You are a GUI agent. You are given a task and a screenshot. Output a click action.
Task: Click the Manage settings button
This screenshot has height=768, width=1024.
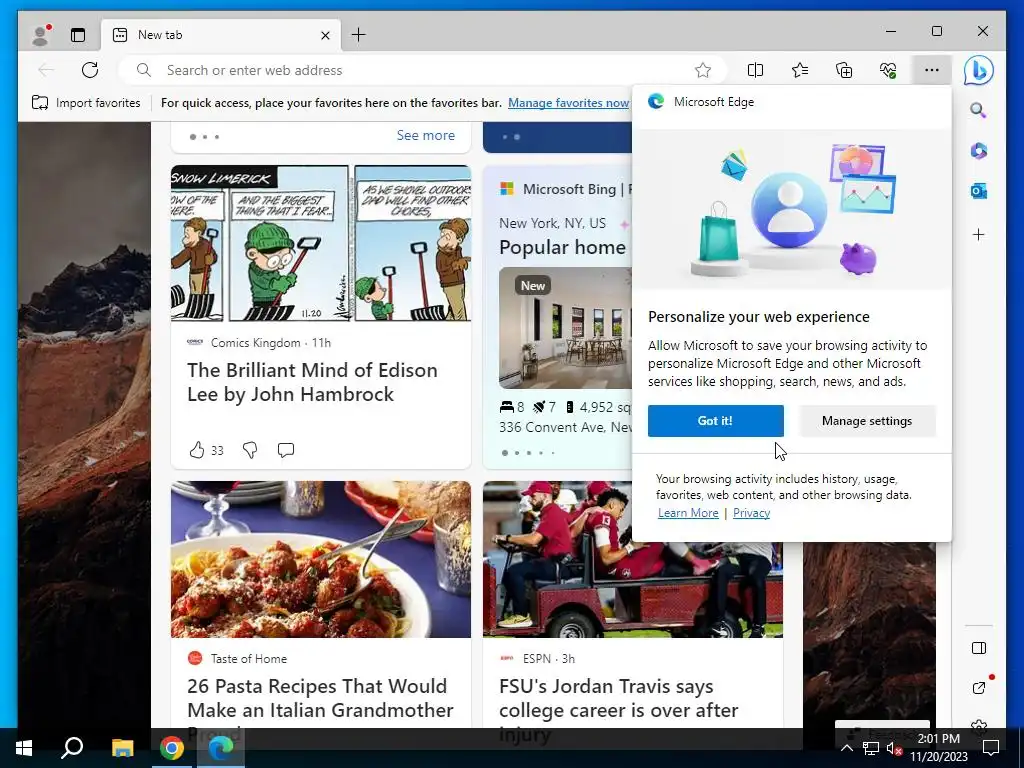coord(867,421)
